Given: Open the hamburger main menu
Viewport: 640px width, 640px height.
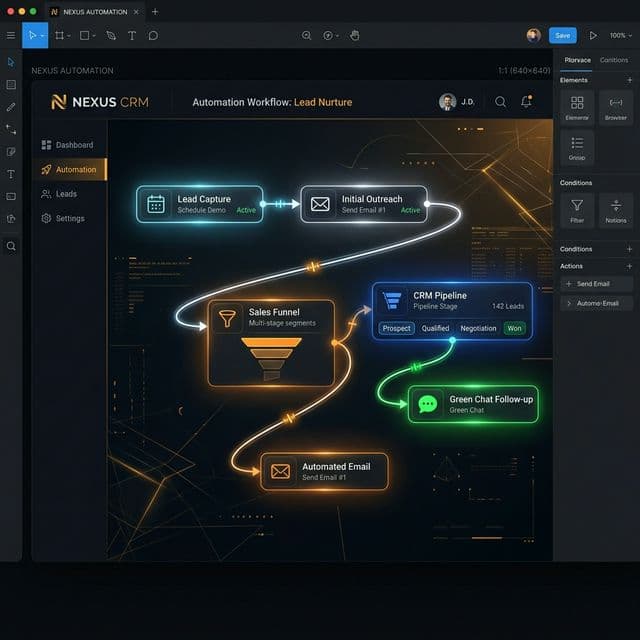Looking at the screenshot, I should 11,36.
